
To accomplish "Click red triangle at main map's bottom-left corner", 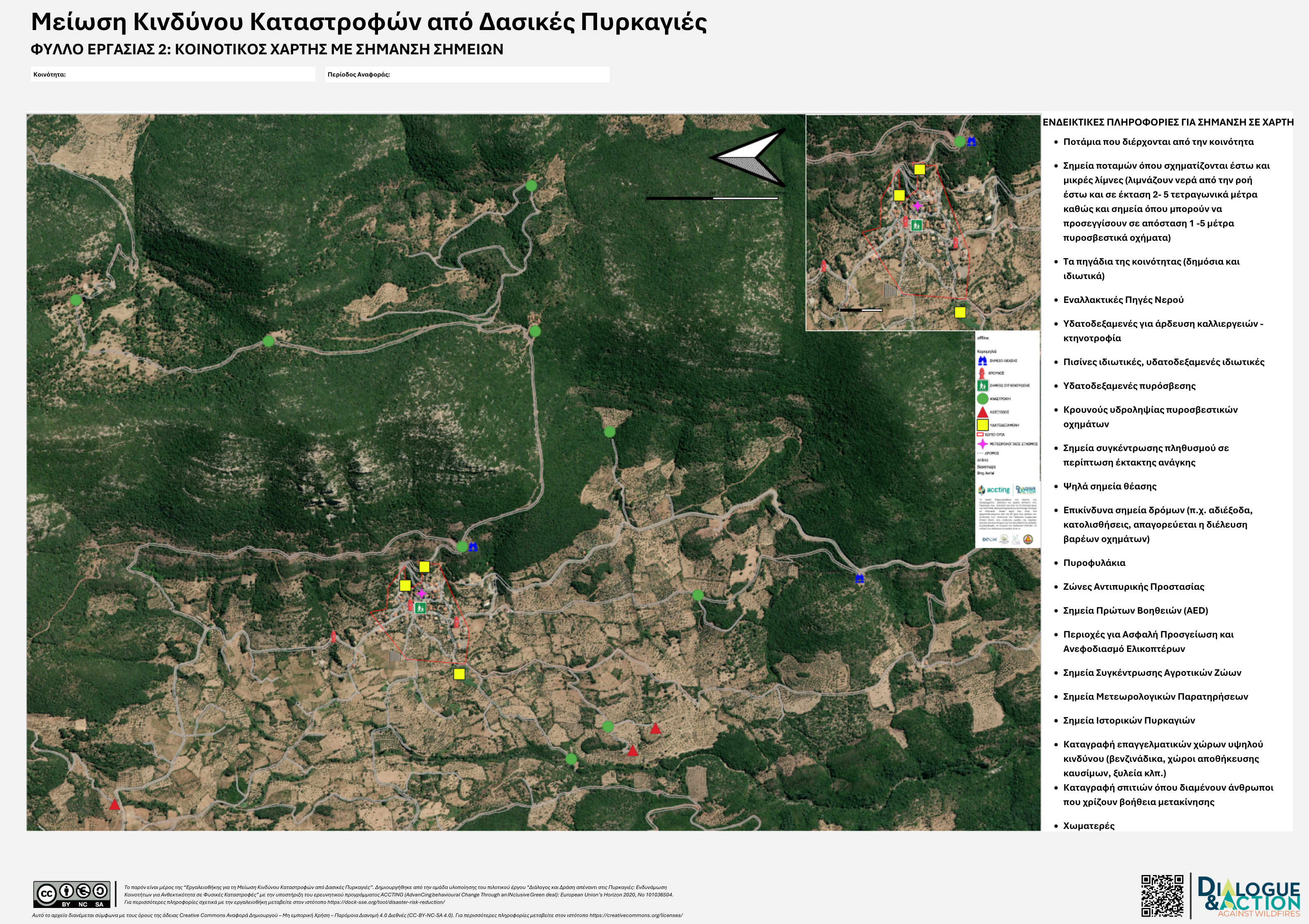I will 114,805.
